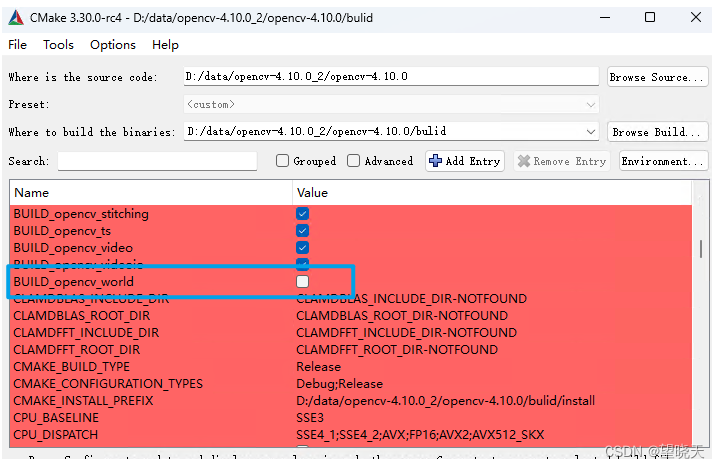Click the plus icon on Add Entry

(x=435, y=161)
